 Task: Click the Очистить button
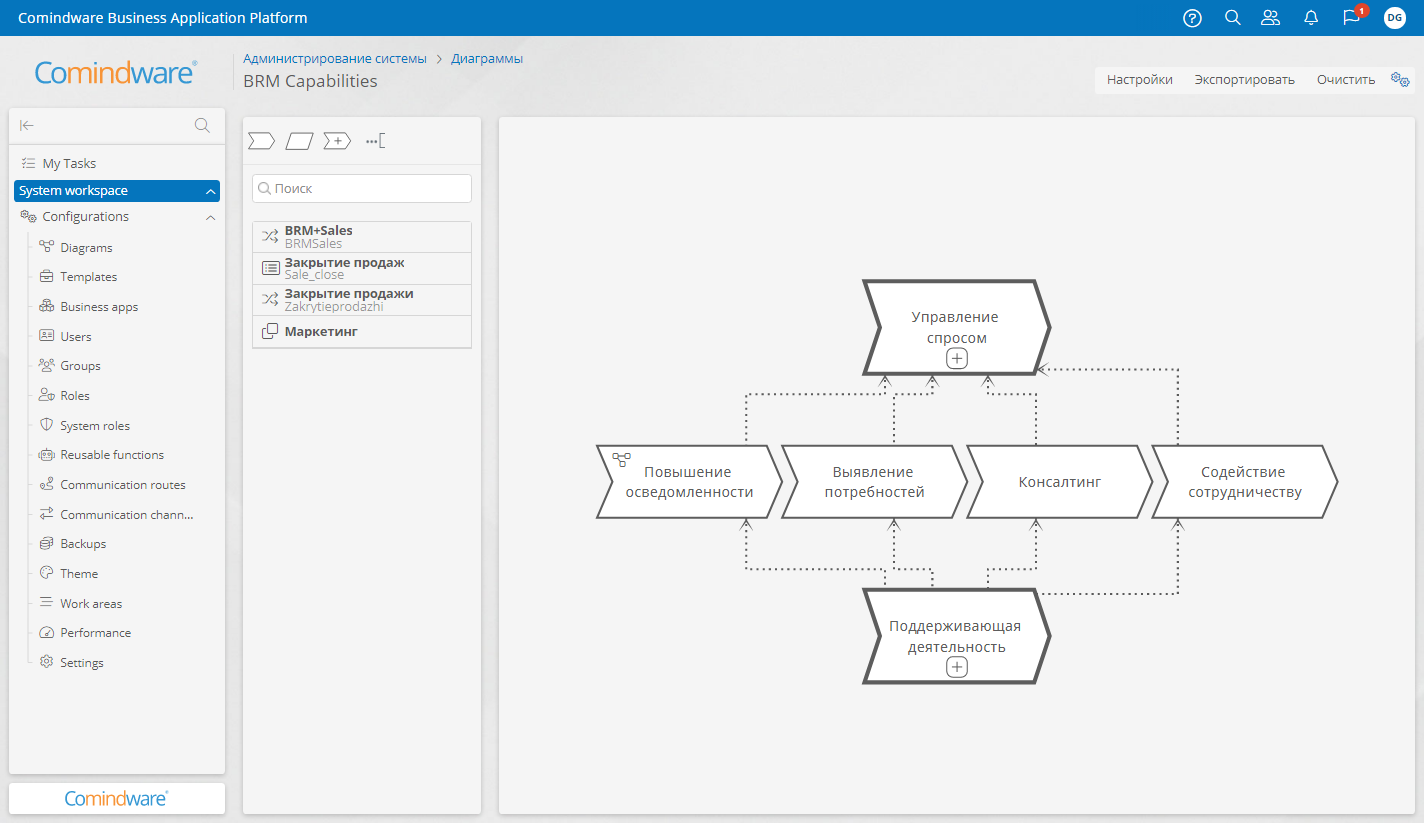click(x=1346, y=80)
